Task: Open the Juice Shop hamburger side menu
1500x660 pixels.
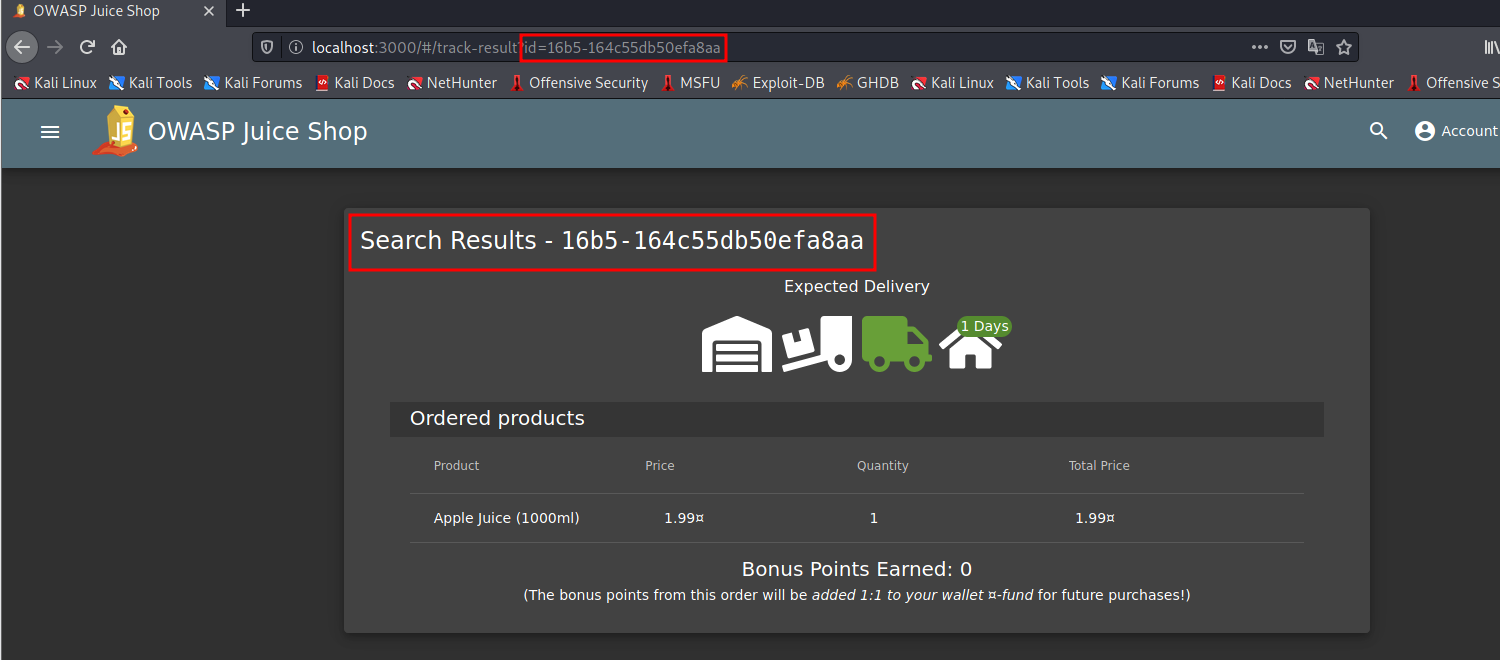Action: point(50,132)
